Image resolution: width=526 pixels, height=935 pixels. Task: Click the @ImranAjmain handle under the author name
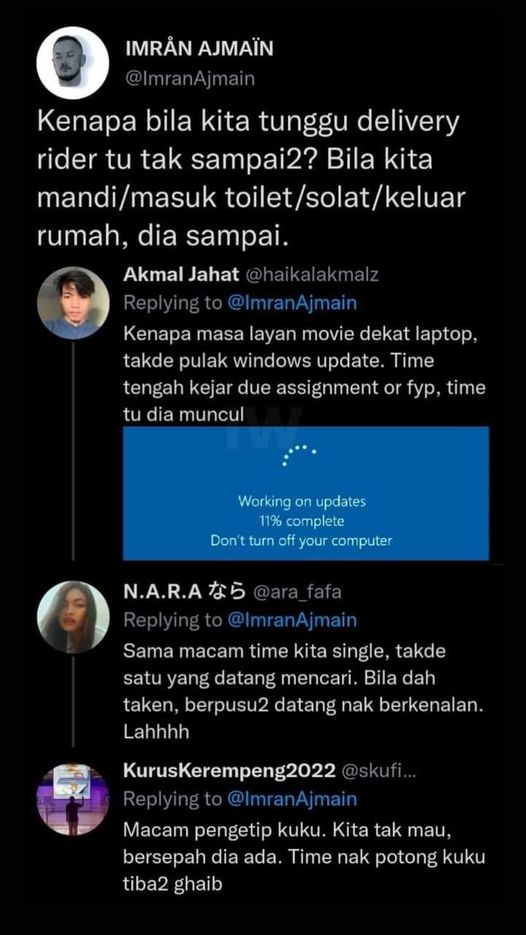tap(190, 79)
